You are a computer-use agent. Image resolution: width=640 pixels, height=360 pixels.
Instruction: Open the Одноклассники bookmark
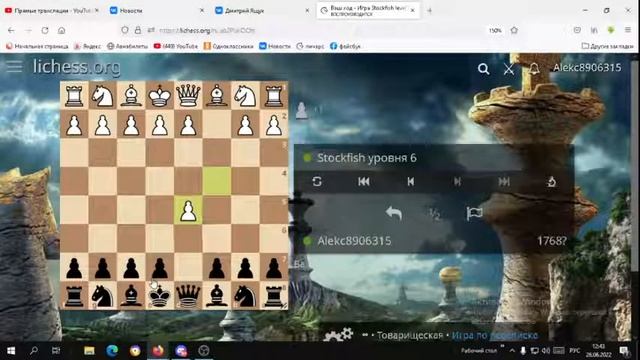[x=229, y=46]
